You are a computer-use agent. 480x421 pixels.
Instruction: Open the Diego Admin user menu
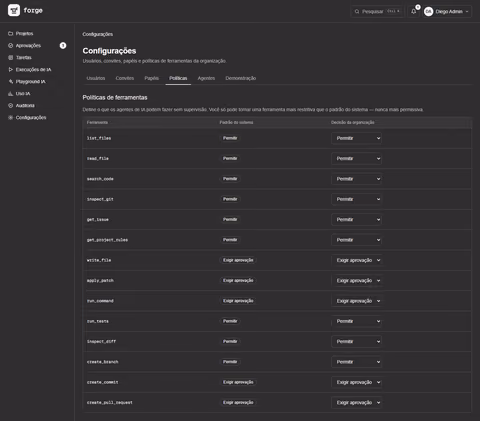pos(447,11)
